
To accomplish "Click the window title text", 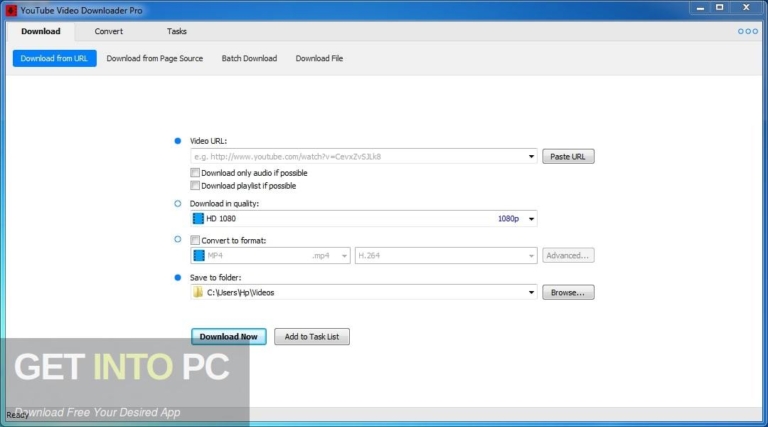I will pos(81,10).
